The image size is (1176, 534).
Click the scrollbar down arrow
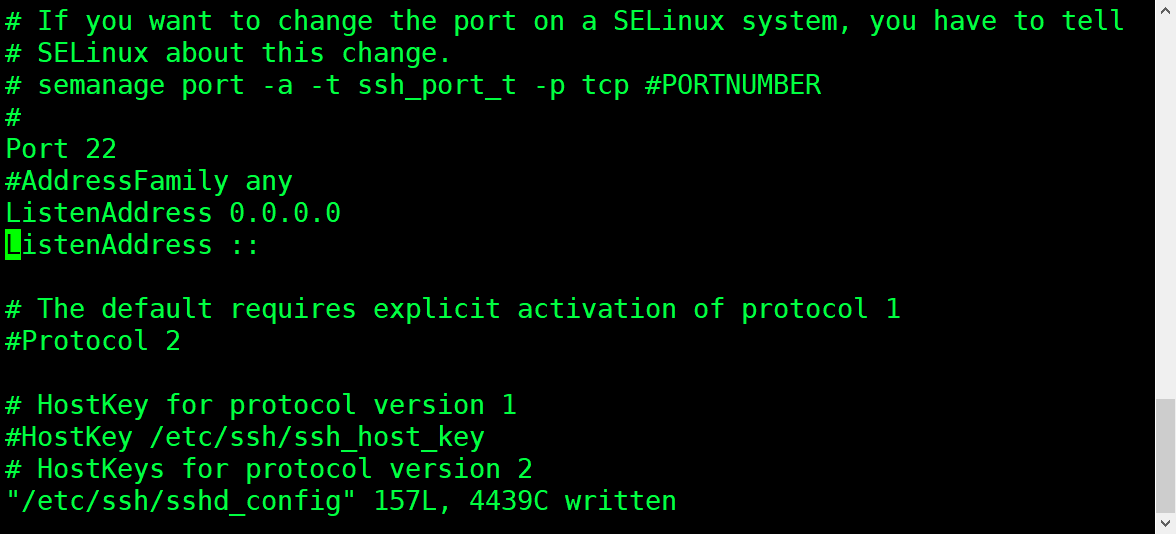point(1166,522)
